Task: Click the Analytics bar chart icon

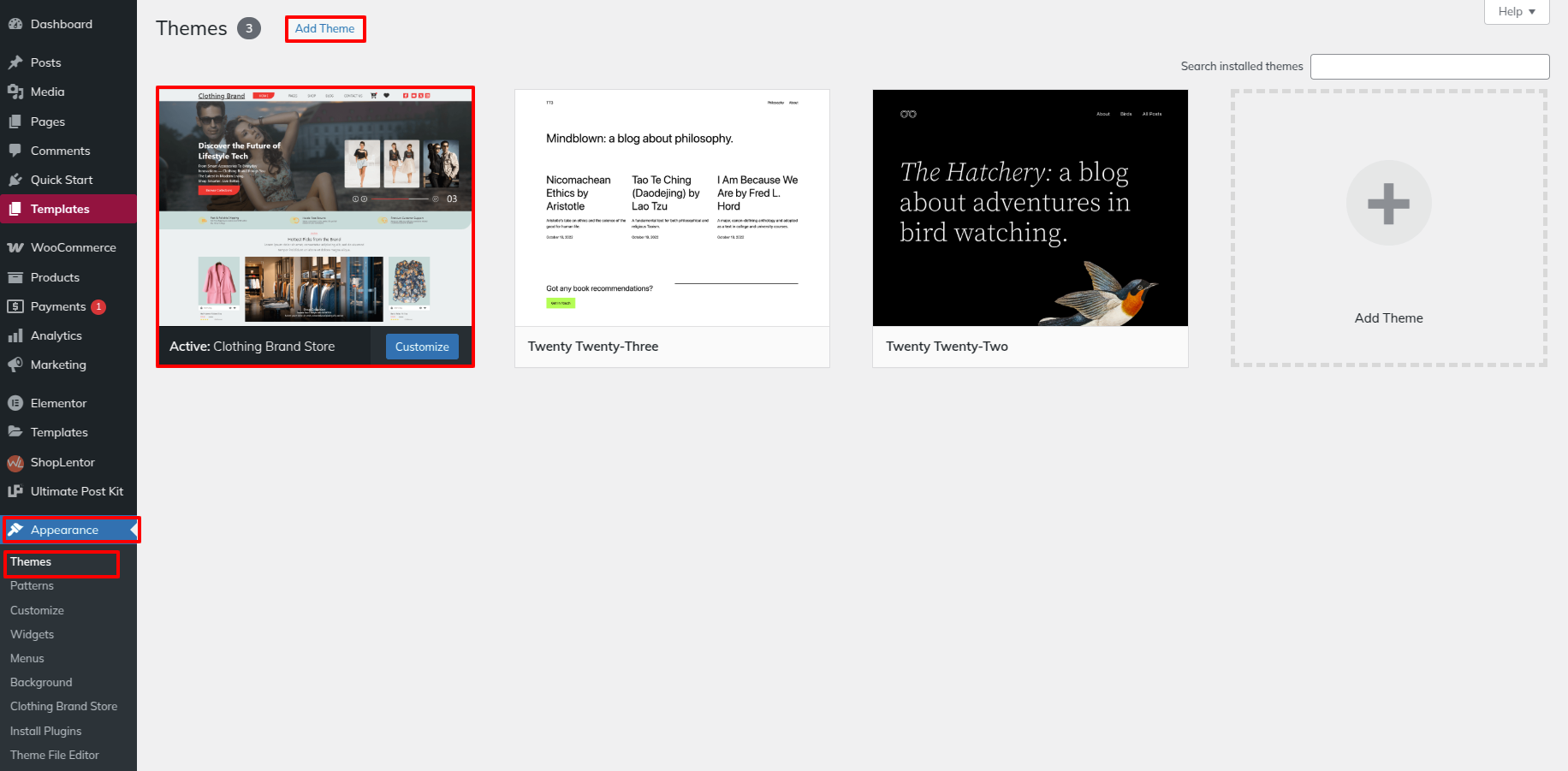Action: pyautogui.click(x=15, y=335)
